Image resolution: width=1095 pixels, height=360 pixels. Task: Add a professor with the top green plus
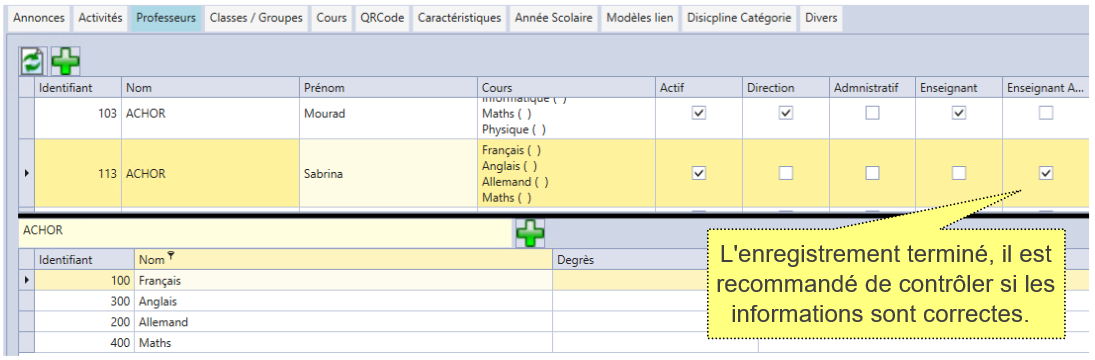click(x=66, y=61)
